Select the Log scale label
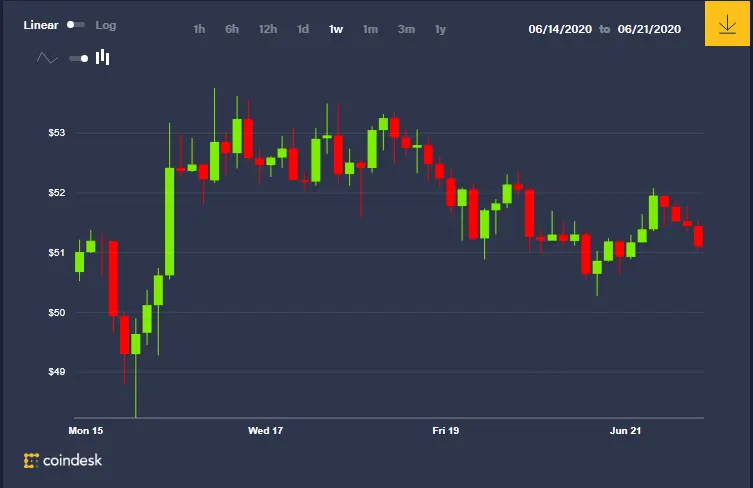The width and height of the screenshot is (753, 488). 106,25
